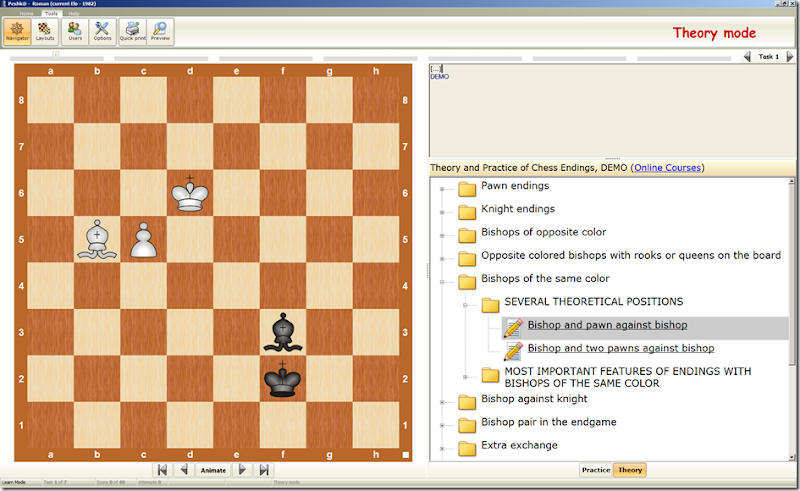
Task: Switch to Practice mode tab
Action: coord(596,470)
